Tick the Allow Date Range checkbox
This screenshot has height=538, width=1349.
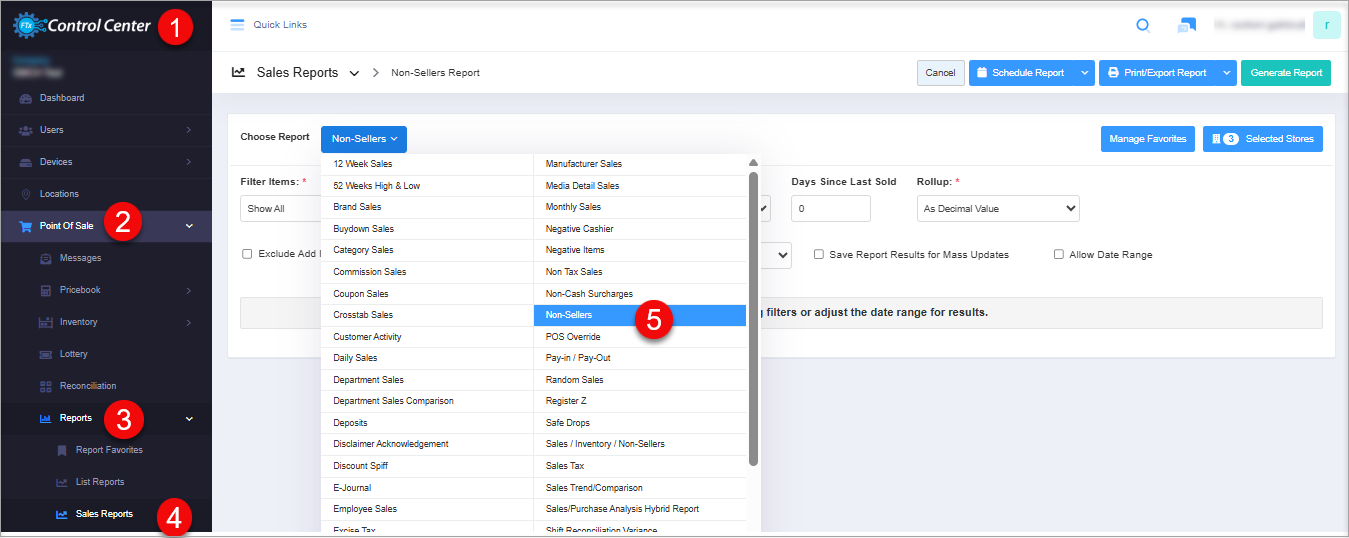click(x=1059, y=255)
